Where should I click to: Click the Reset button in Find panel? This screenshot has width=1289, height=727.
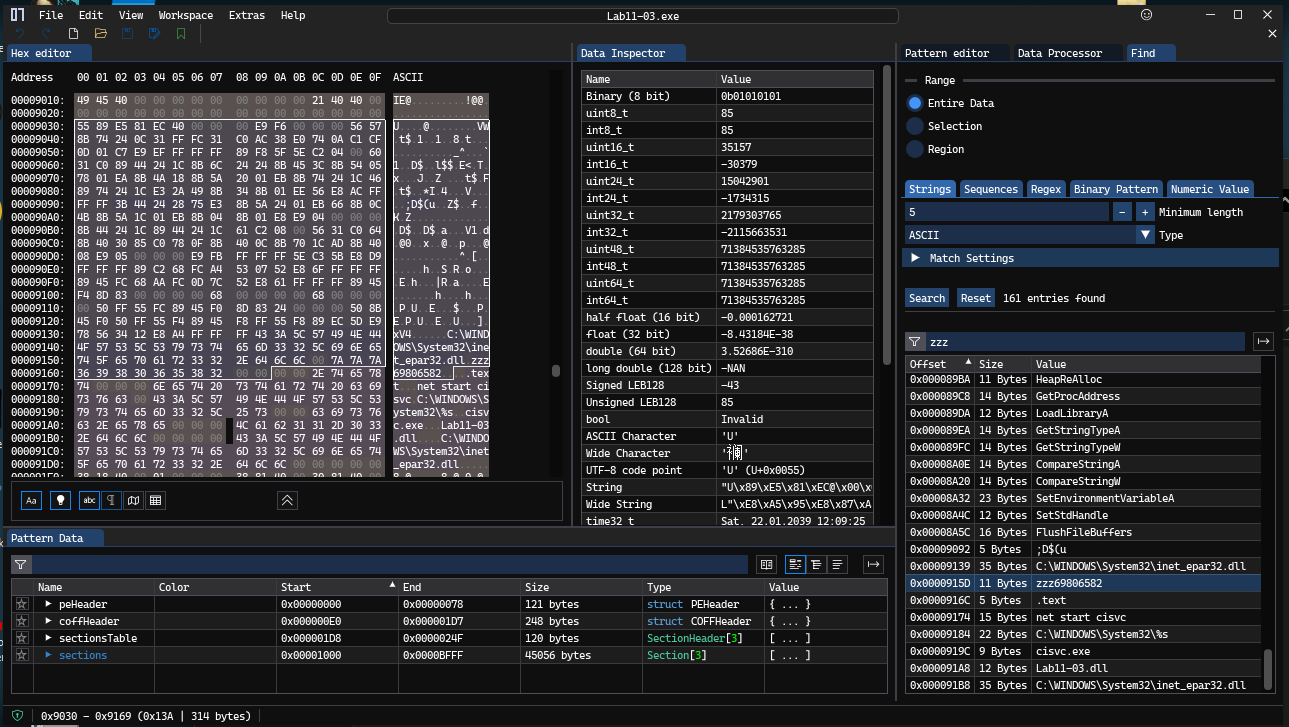975,298
